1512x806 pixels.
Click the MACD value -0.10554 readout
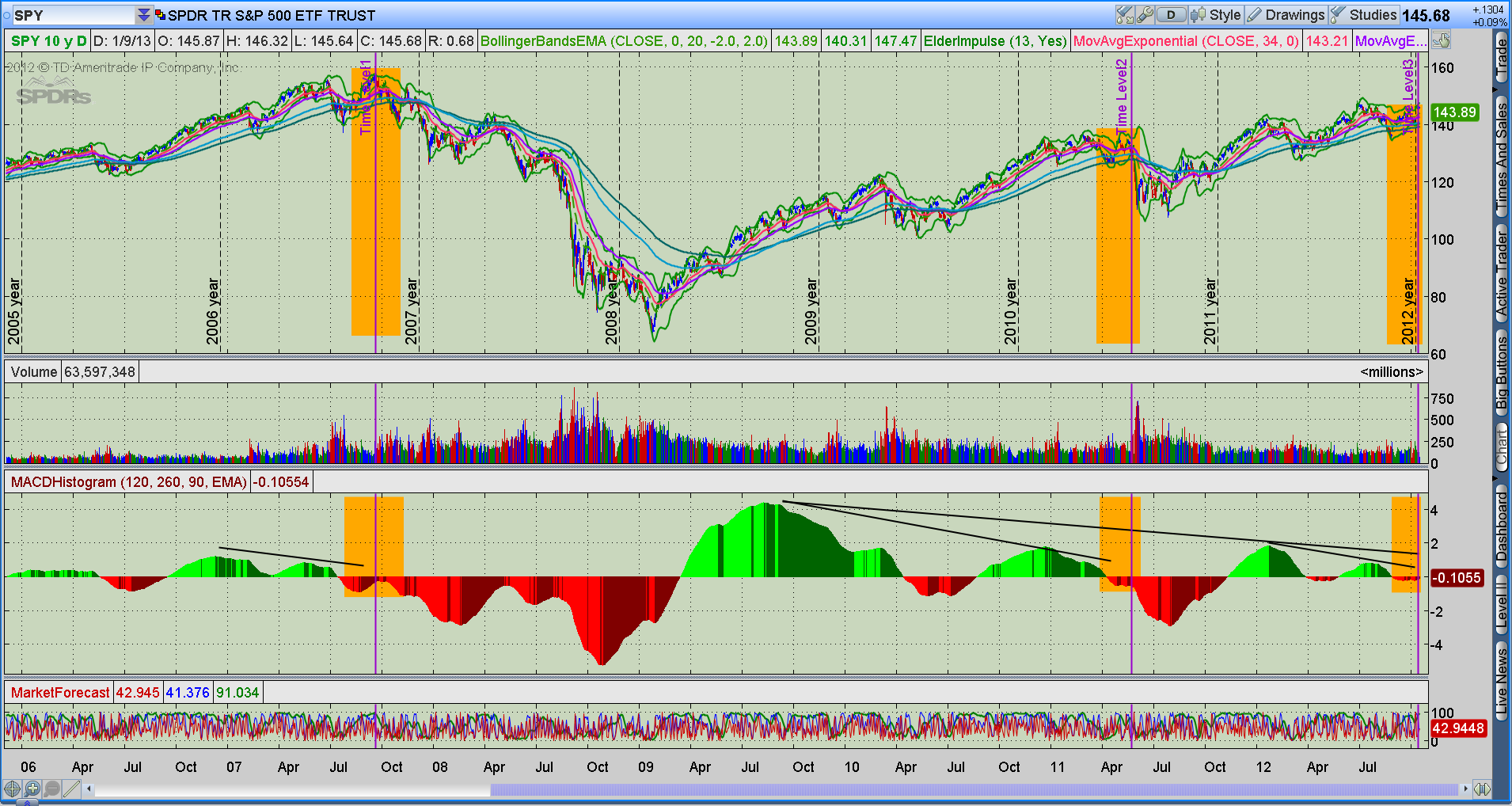tap(281, 482)
